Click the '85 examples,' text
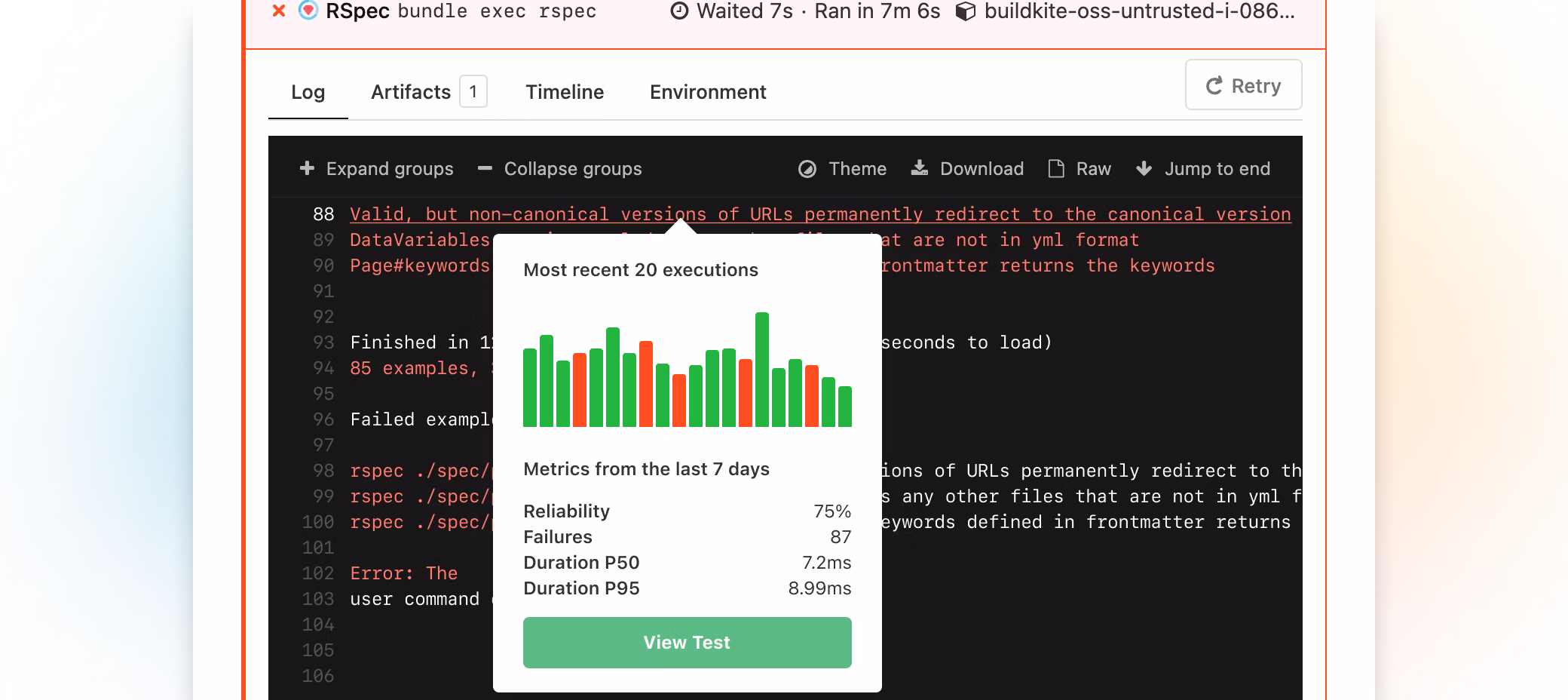Image resolution: width=1568 pixels, height=700 pixels. pyautogui.click(x=414, y=368)
